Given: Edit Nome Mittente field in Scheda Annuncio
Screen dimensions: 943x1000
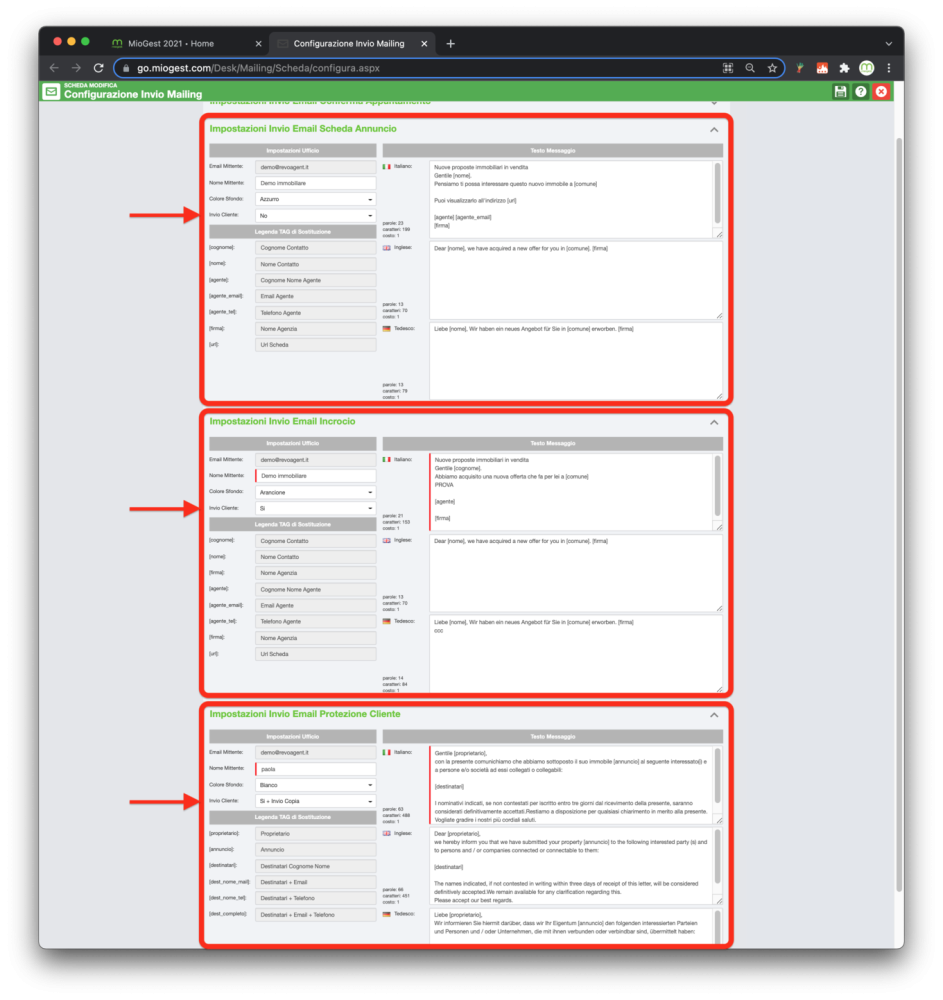Looking at the screenshot, I should 316,183.
